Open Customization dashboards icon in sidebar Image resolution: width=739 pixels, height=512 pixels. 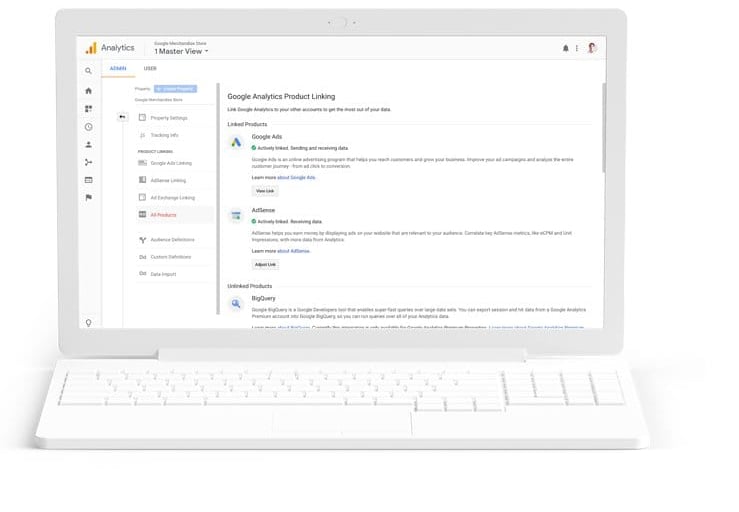tap(88, 109)
